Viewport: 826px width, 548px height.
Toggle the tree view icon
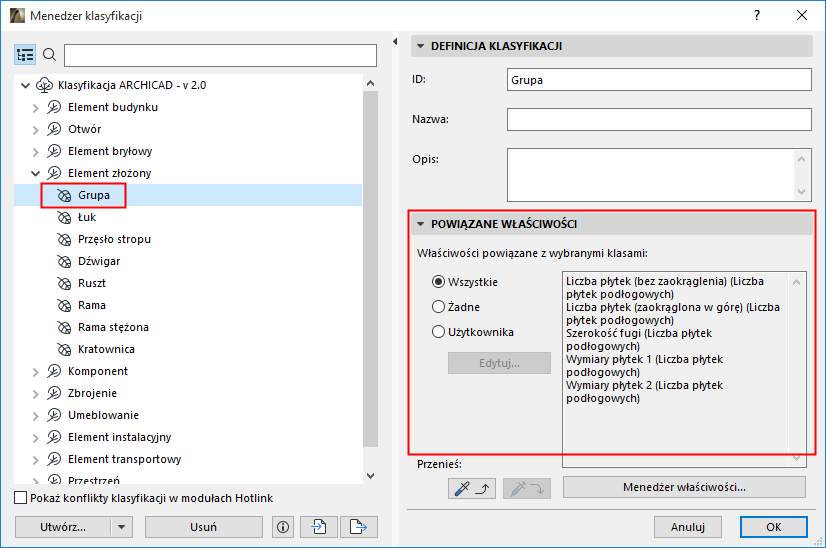point(25,55)
